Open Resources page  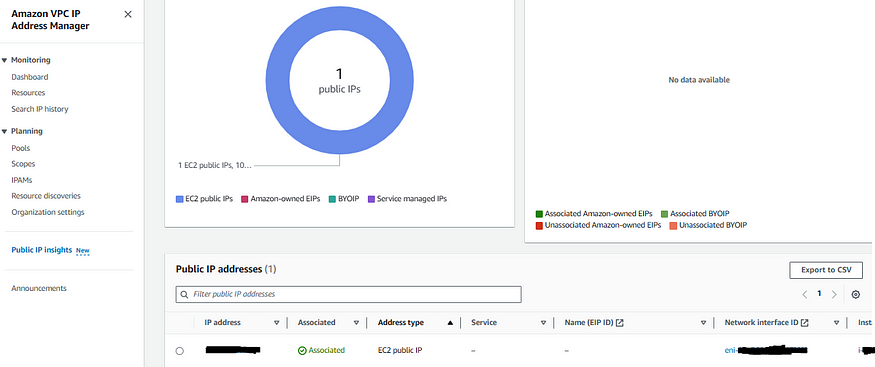tap(28, 93)
